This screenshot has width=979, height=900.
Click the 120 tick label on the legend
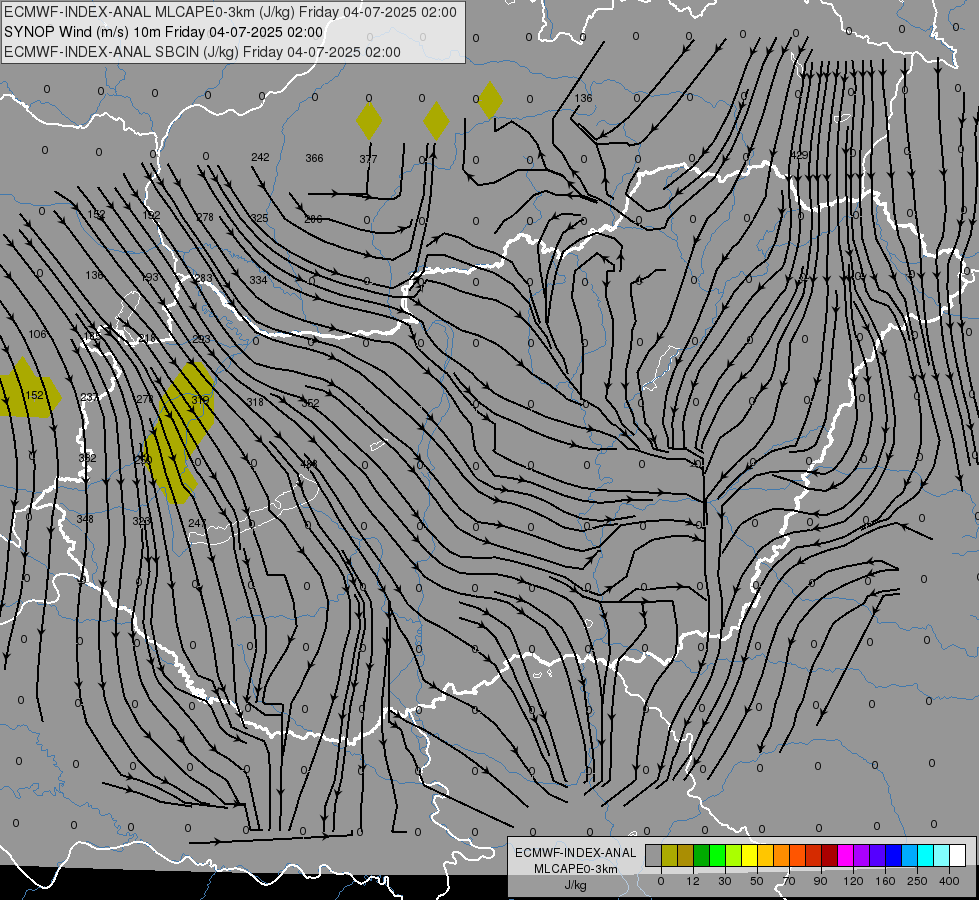coord(853,881)
